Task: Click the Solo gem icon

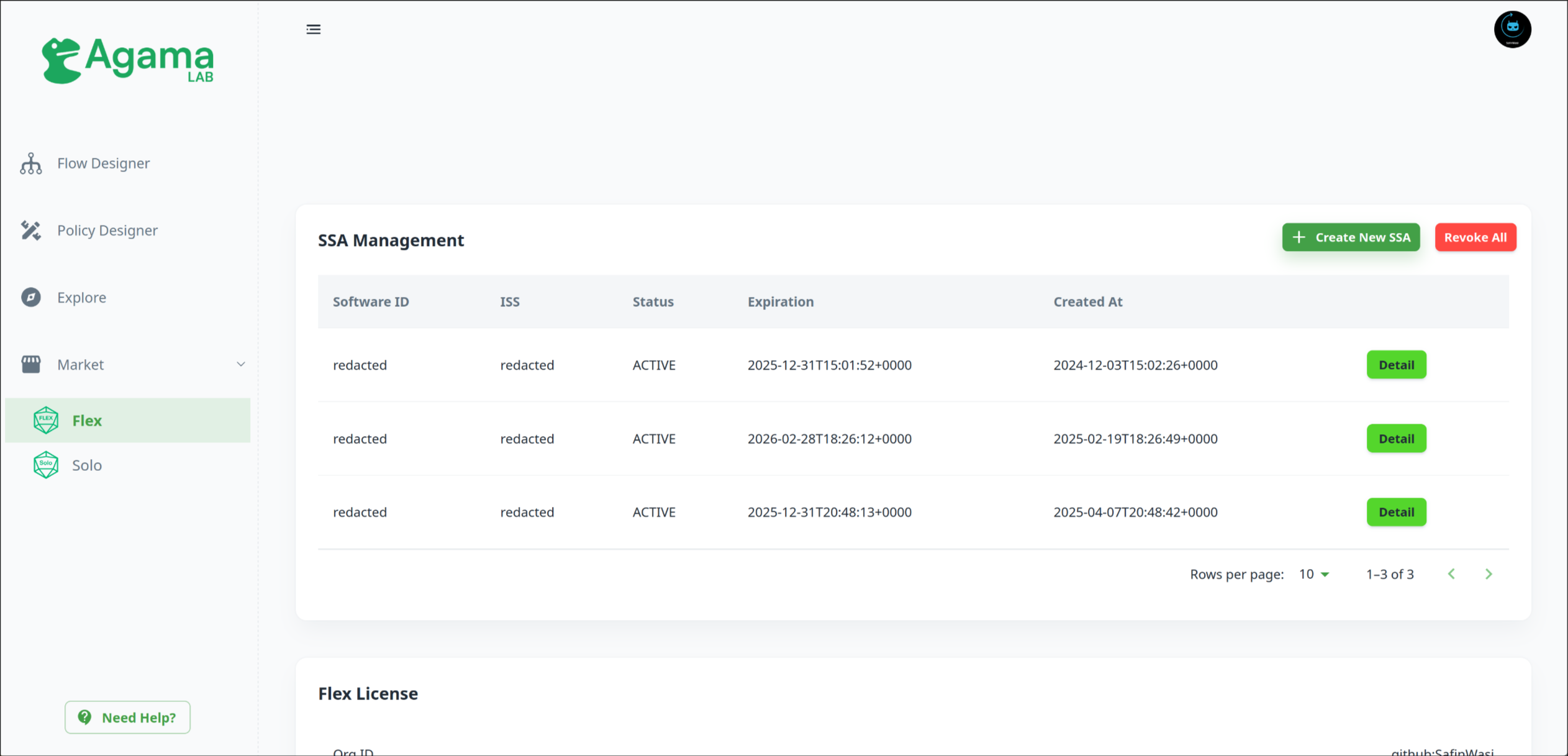Action: coord(46,465)
